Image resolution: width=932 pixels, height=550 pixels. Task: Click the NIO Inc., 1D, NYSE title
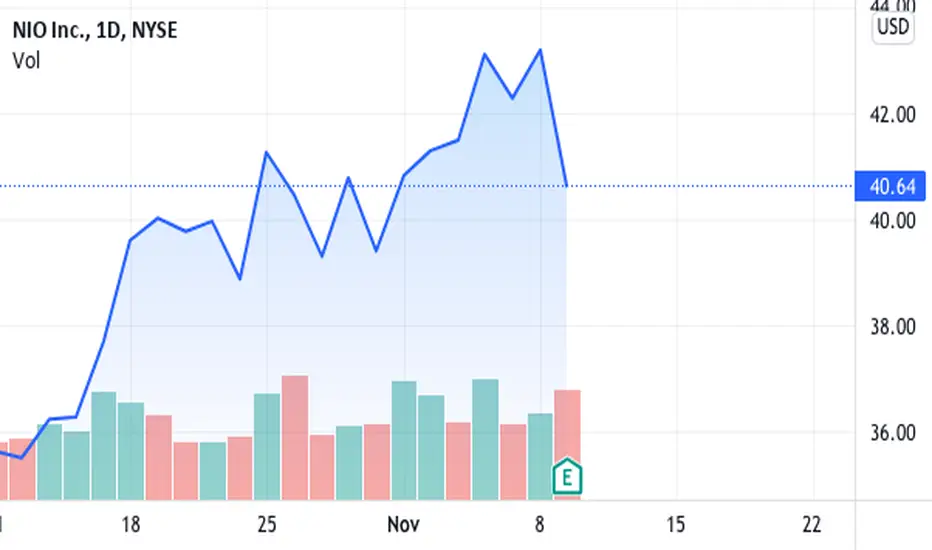(x=95, y=30)
